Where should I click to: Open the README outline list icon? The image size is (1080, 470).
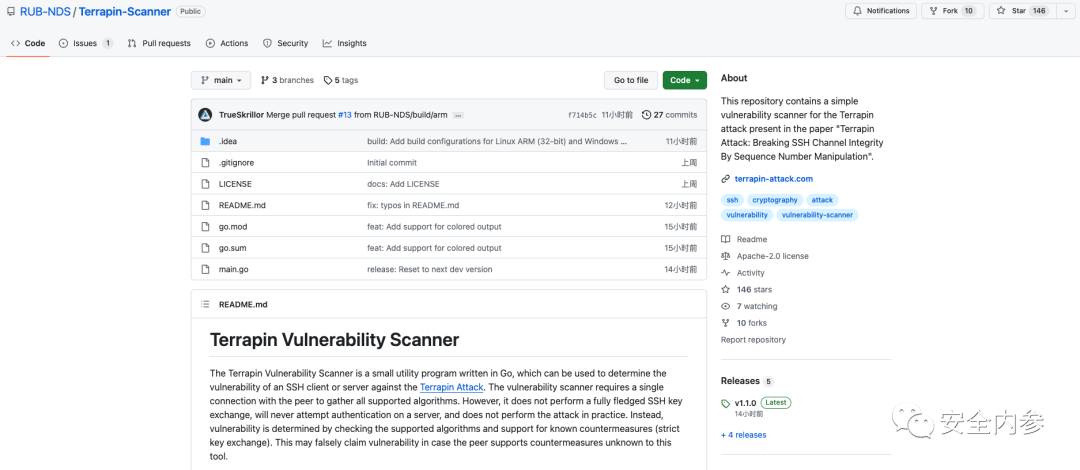click(205, 304)
